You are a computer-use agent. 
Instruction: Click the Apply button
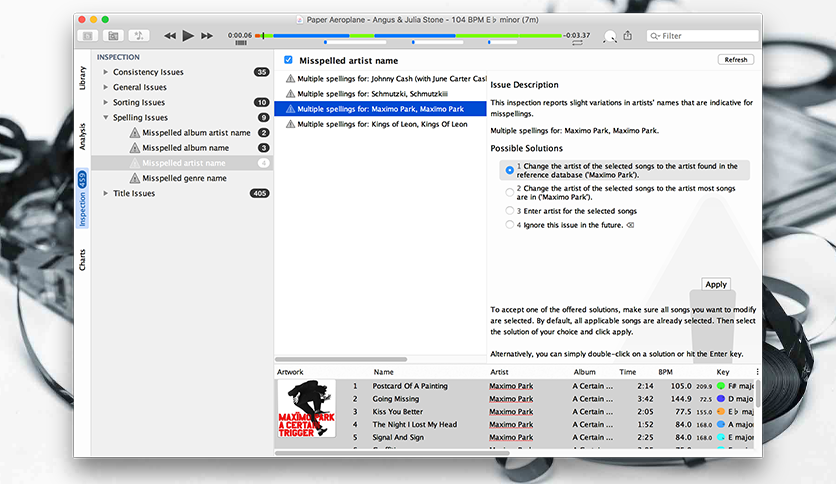[x=716, y=284]
